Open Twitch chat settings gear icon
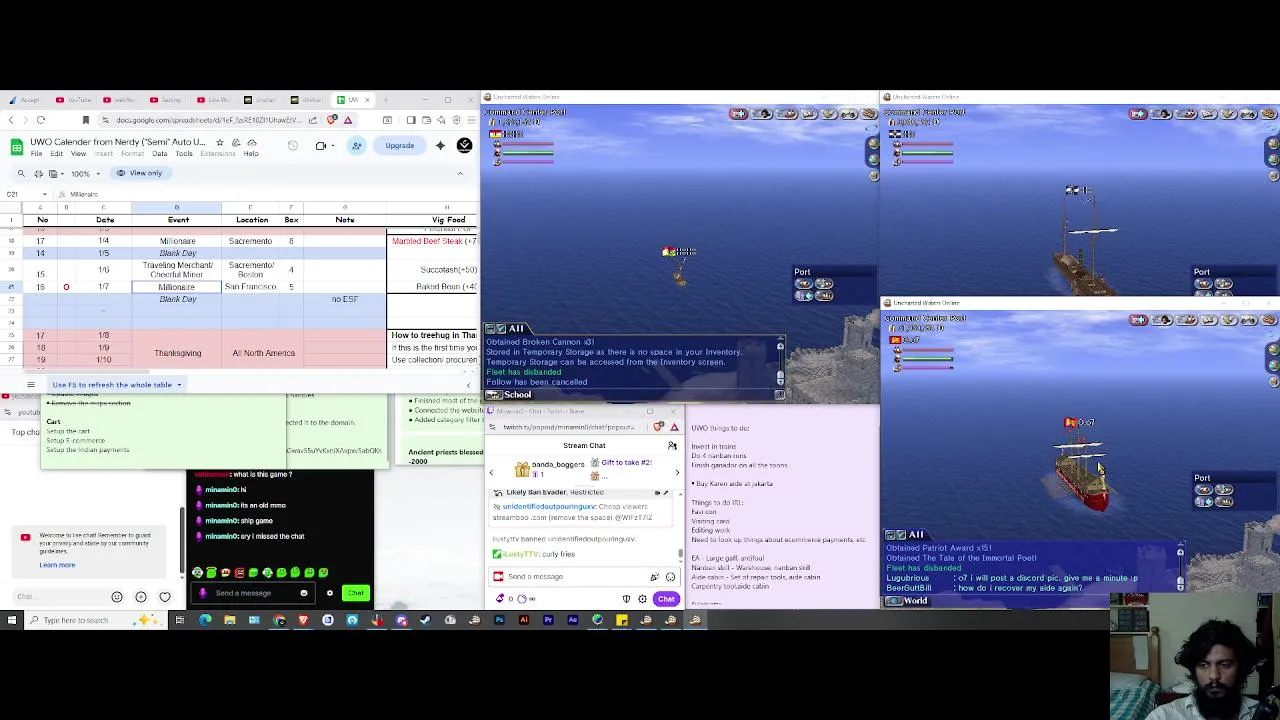The width and height of the screenshot is (1280, 720). coord(642,599)
